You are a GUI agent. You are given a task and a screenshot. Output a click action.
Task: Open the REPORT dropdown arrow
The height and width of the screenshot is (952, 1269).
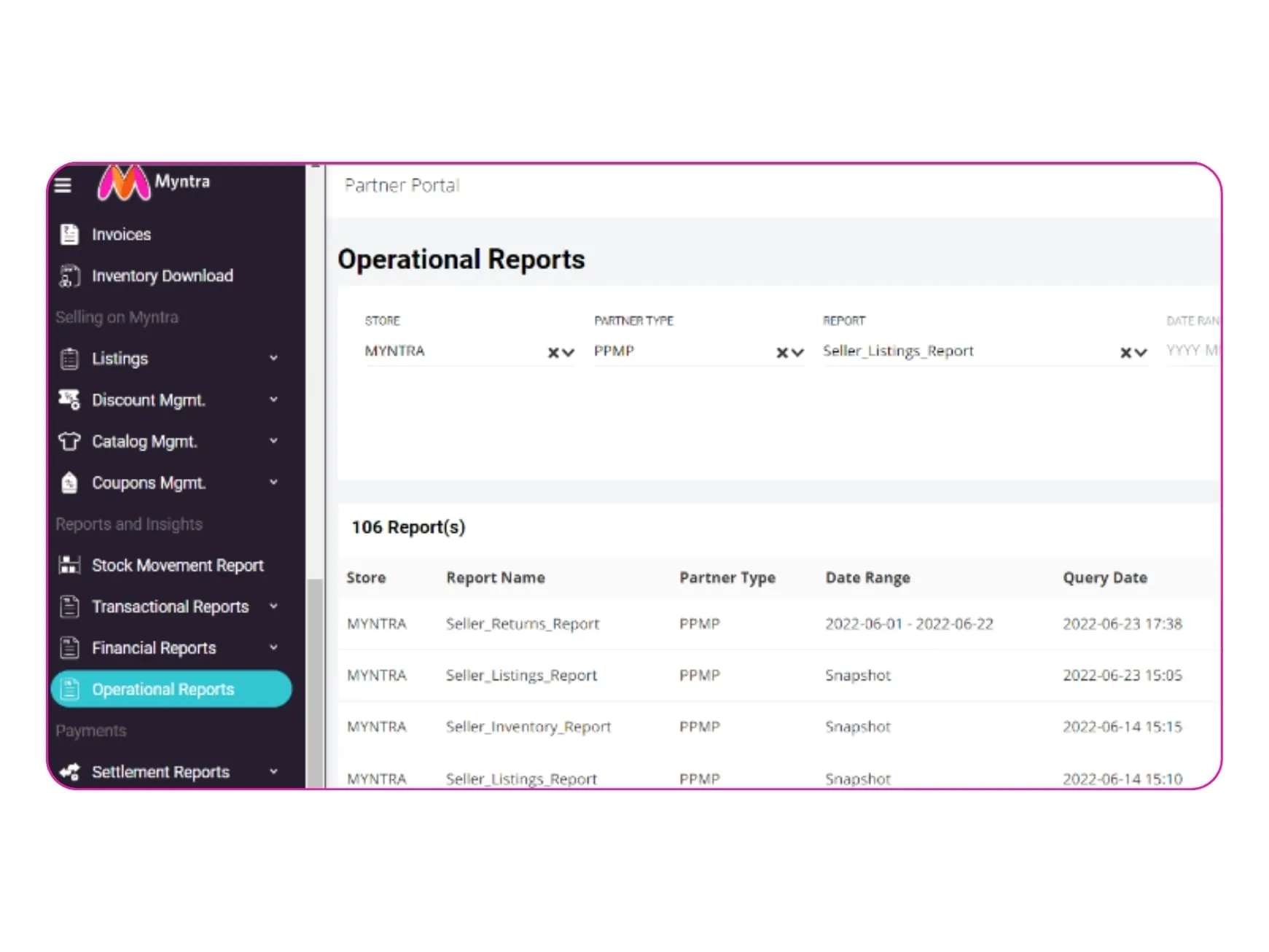[x=1141, y=353]
